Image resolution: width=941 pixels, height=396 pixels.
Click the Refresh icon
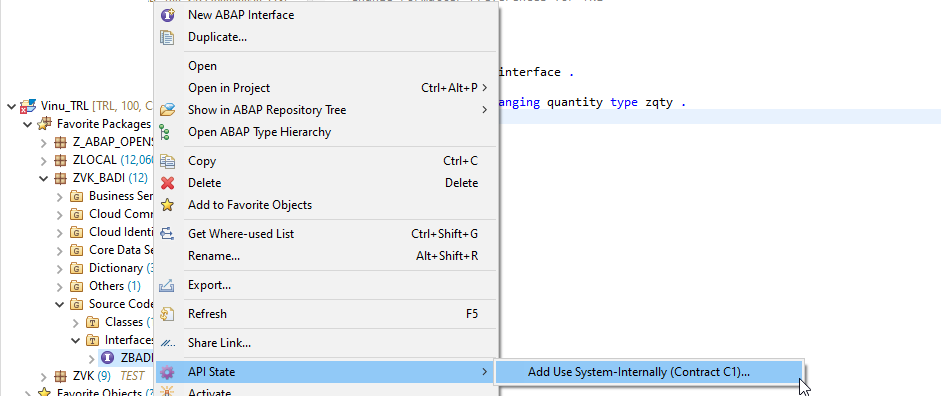point(167,314)
